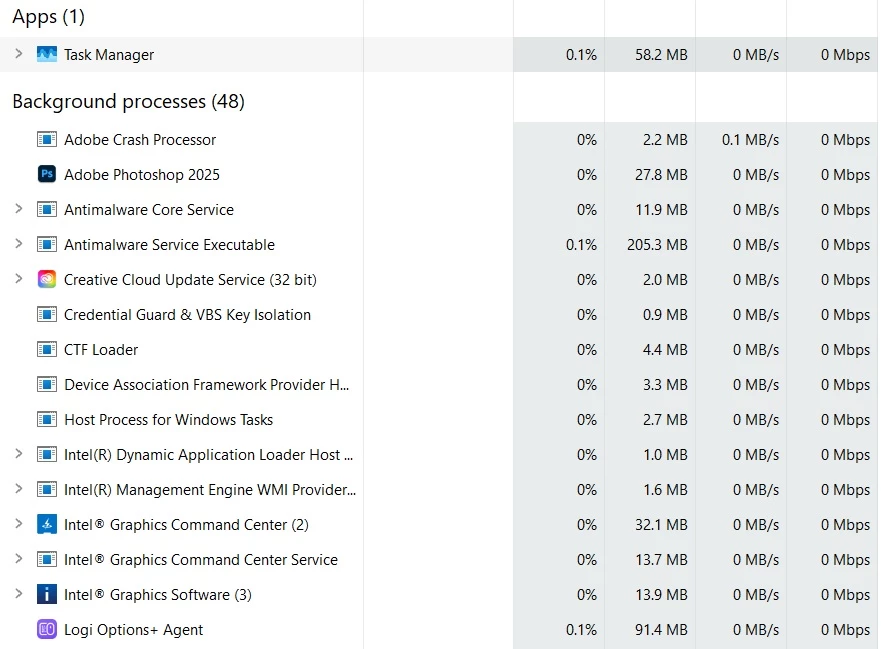Select Device Association Framework Provider row name
The height and width of the screenshot is (649, 884).
[x=206, y=385]
